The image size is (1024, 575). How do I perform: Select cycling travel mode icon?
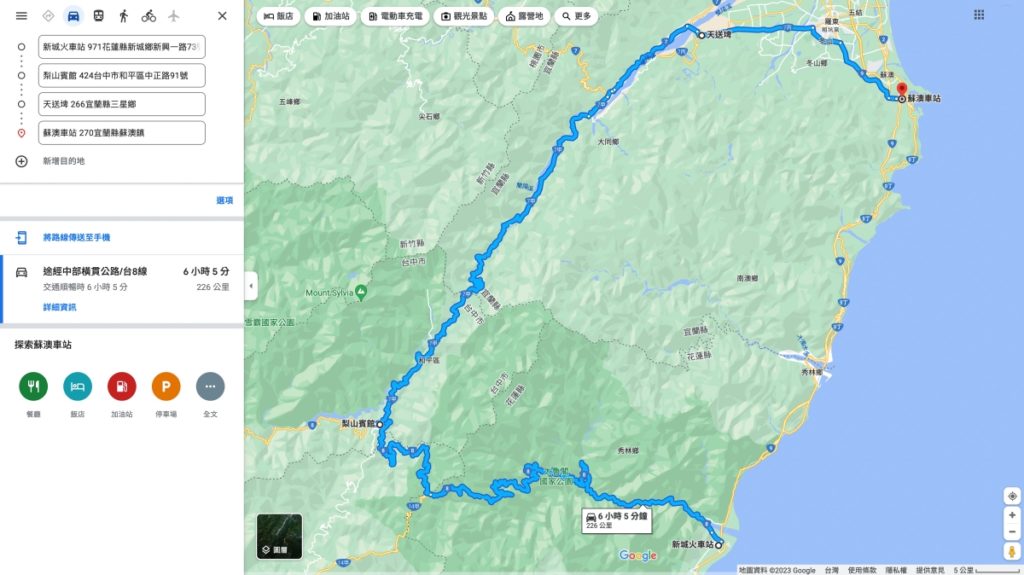[x=149, y=16]
